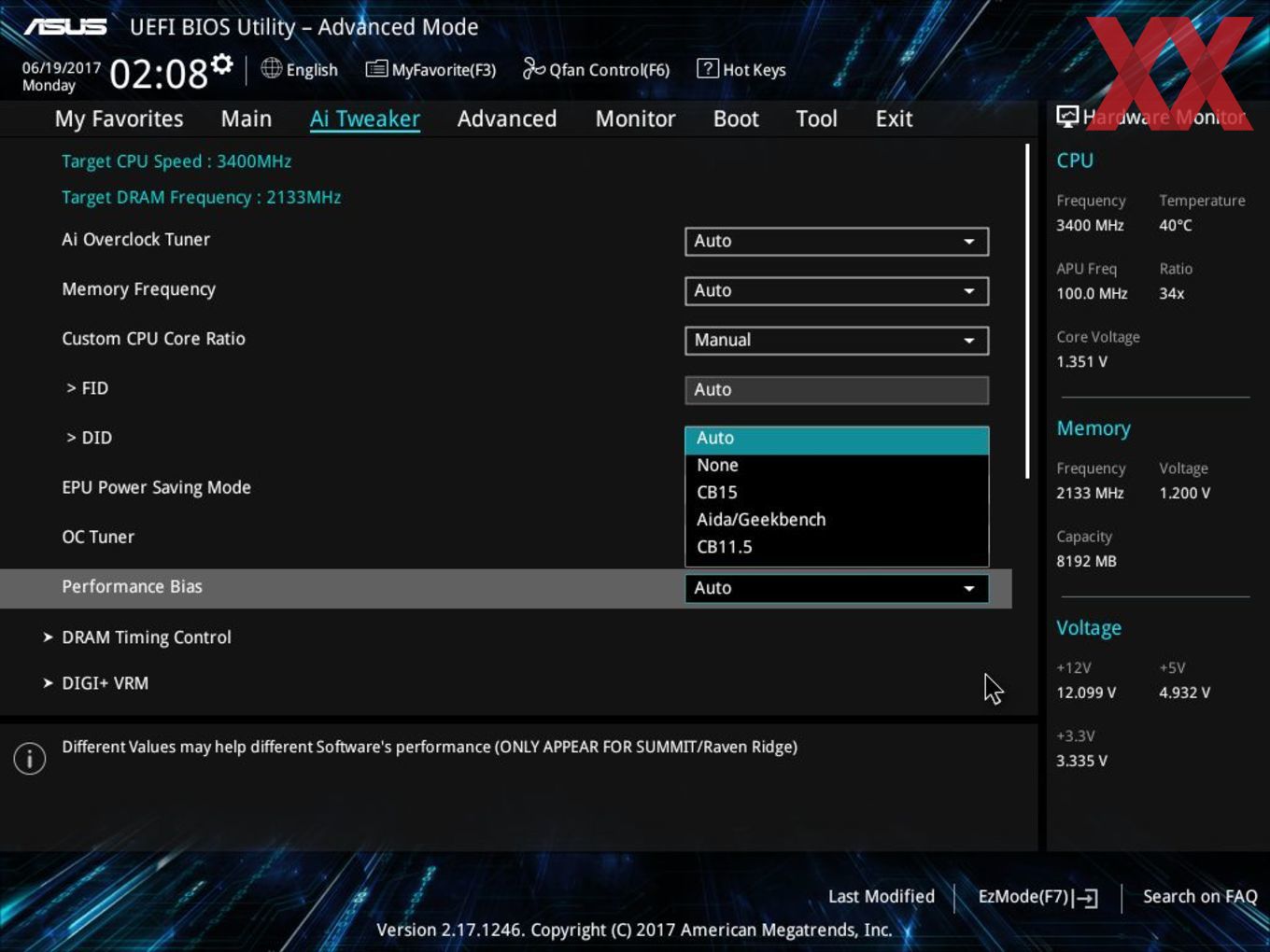This screenshot has width=1270, height=952.
Task: Click the Hot Keys question mark icon
Action: (x=708, y=68)
